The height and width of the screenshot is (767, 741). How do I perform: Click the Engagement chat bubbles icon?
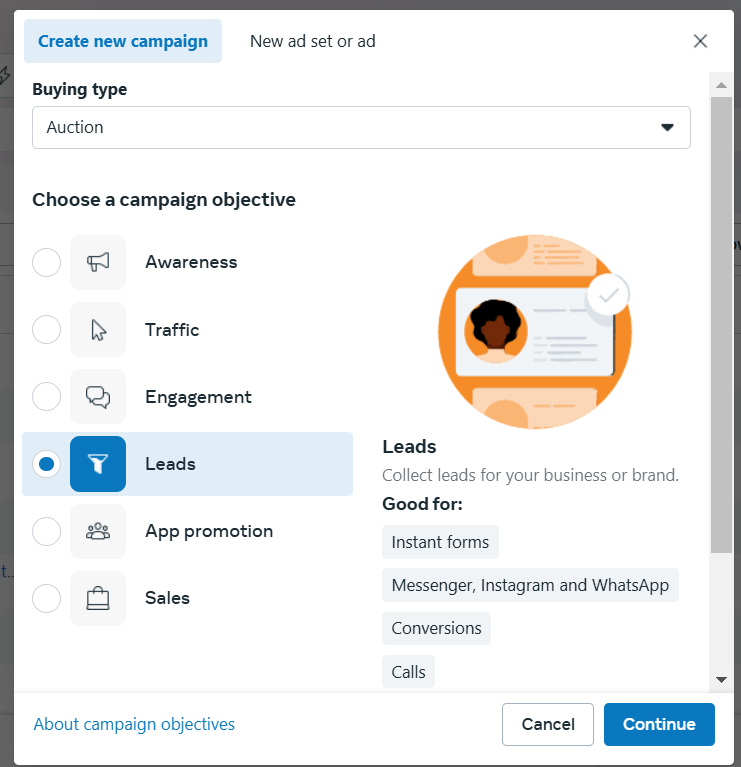(x=98, y=397)
